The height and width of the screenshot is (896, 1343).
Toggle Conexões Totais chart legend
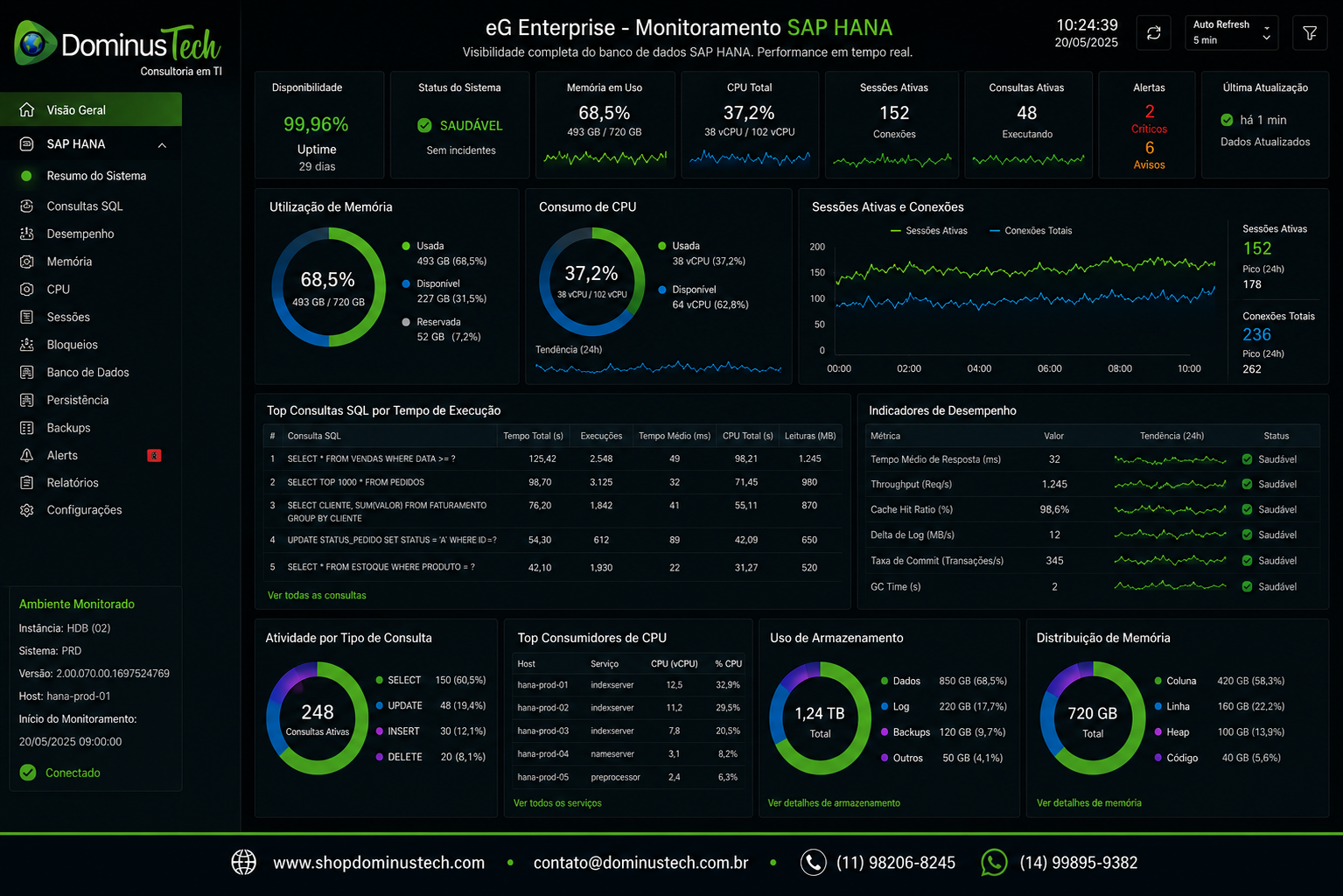pyautogui.click(x=1030, y=231)
